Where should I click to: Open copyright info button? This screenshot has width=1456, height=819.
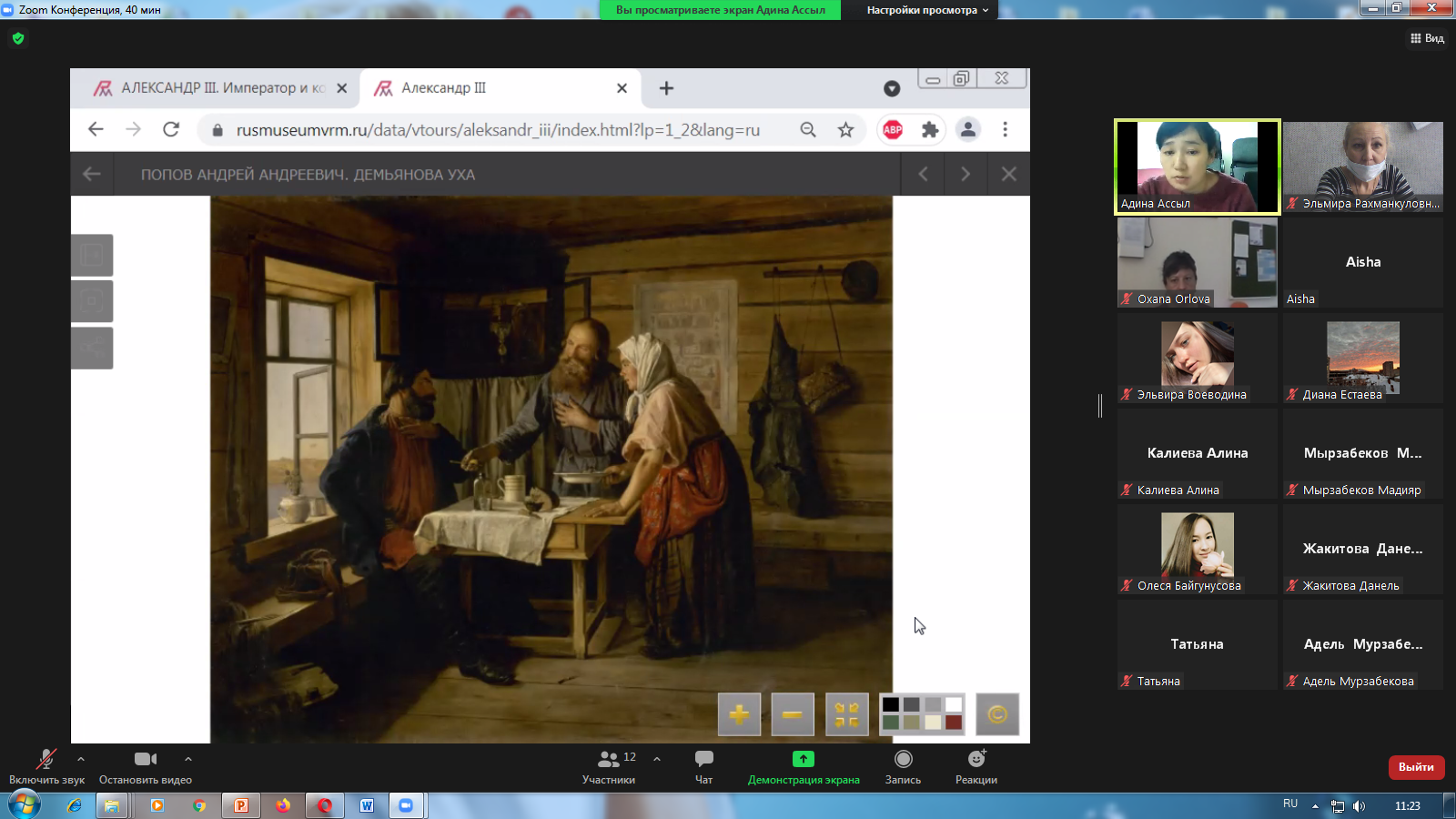(x=997, y=714)
